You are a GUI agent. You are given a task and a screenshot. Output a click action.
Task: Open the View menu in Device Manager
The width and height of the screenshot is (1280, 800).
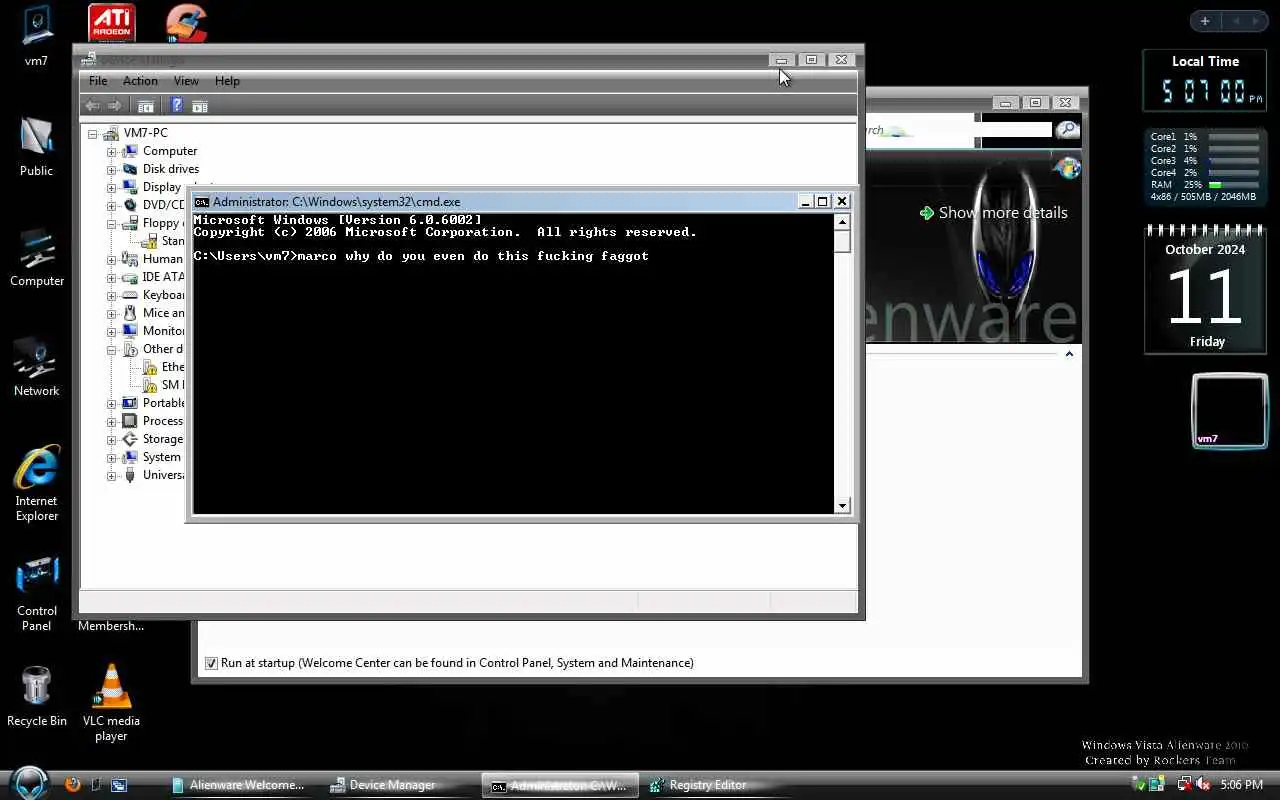pos(186,81)
